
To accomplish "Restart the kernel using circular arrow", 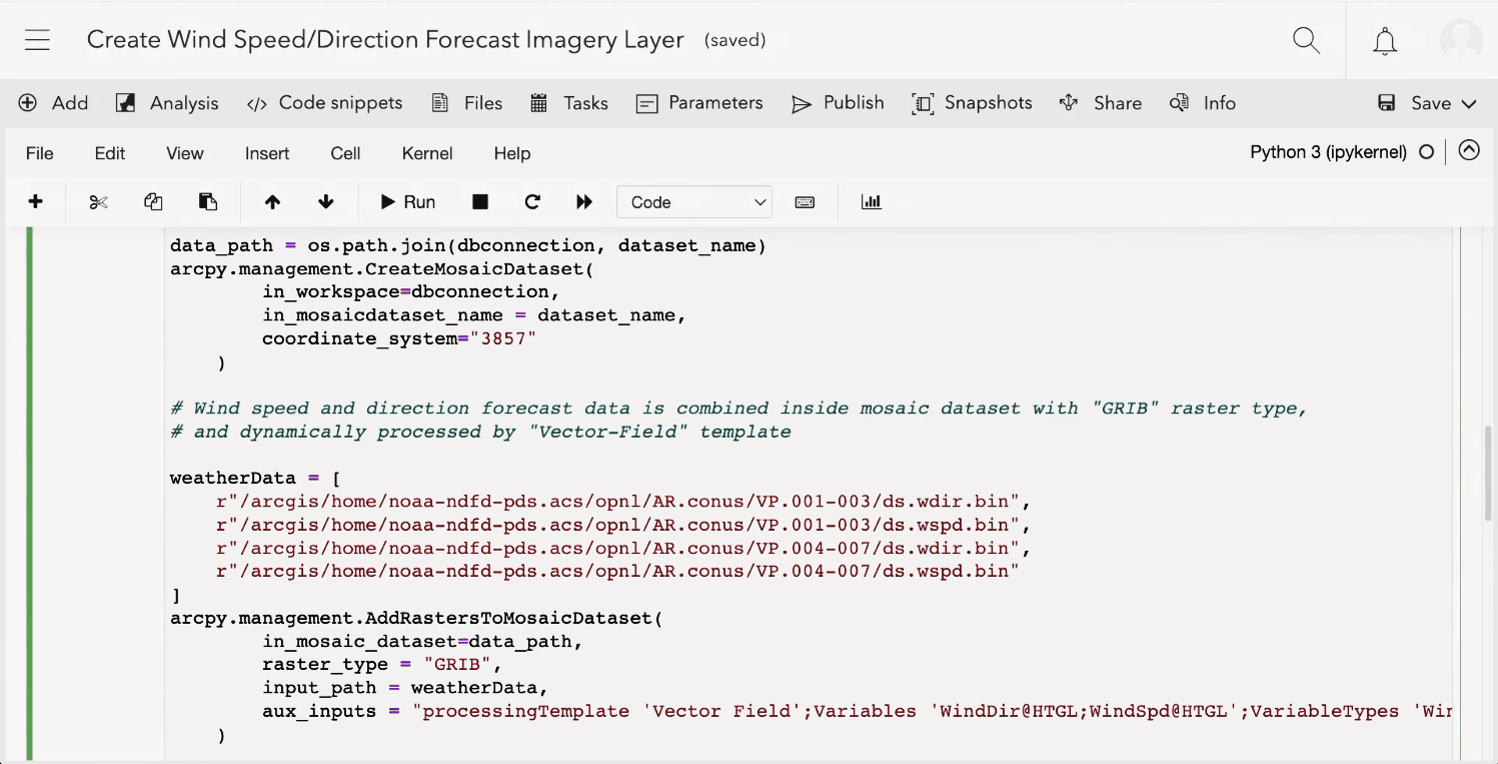I will pyautogui.click(x=532, y=202).
